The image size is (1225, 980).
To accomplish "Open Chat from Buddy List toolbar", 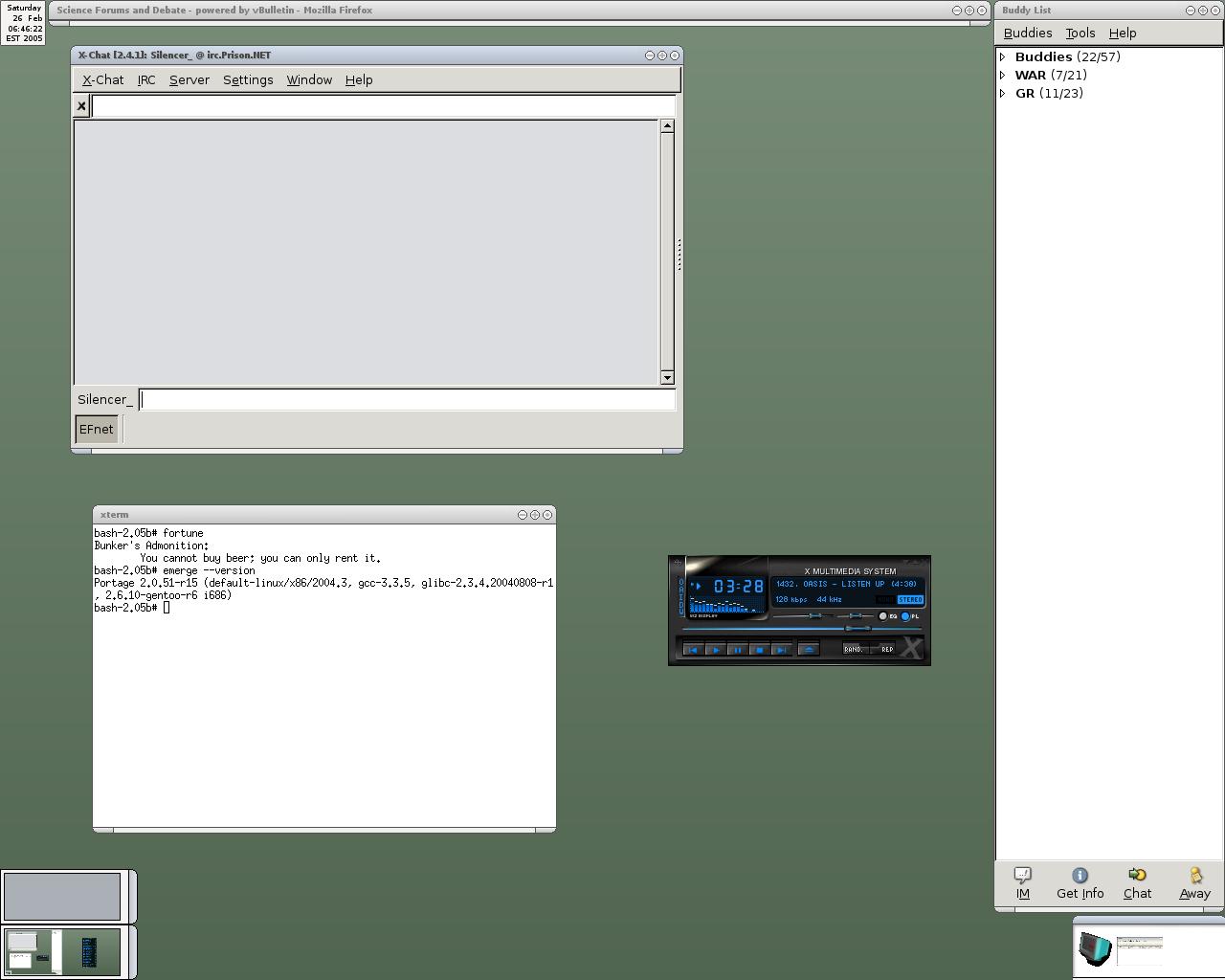I will [x=1137, y=882].
